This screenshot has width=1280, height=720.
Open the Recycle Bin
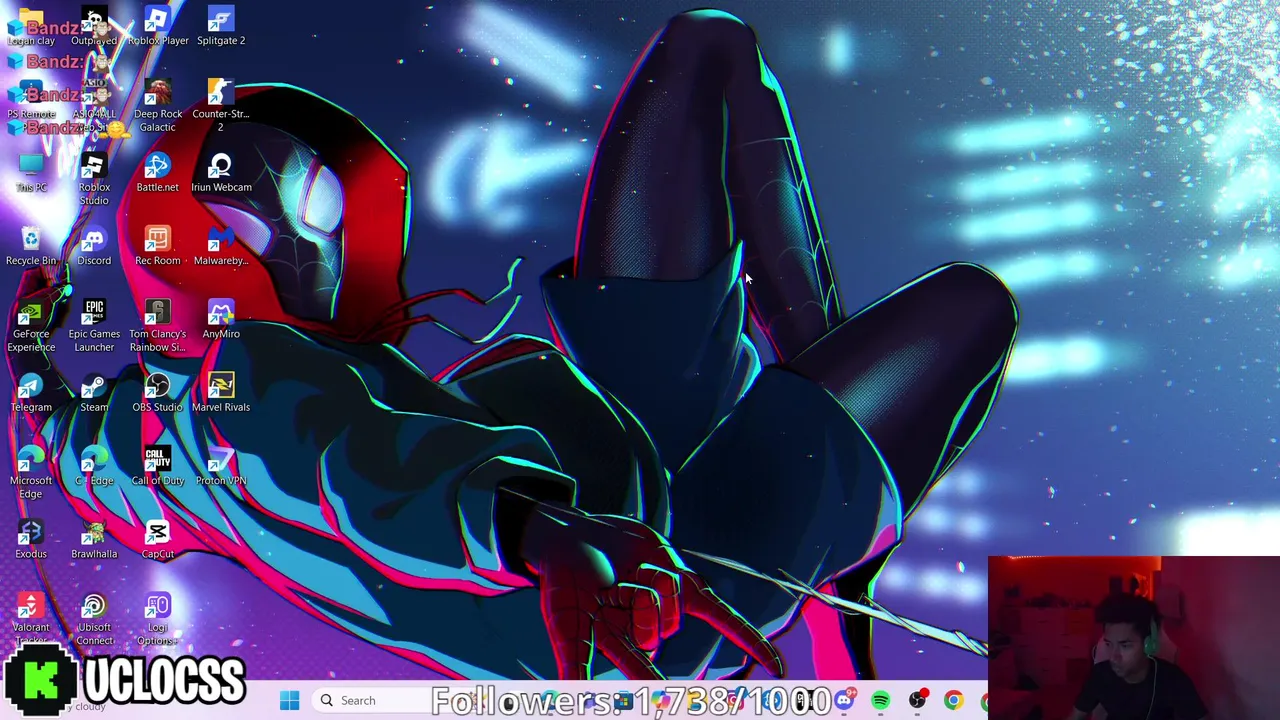click(31, 247)
